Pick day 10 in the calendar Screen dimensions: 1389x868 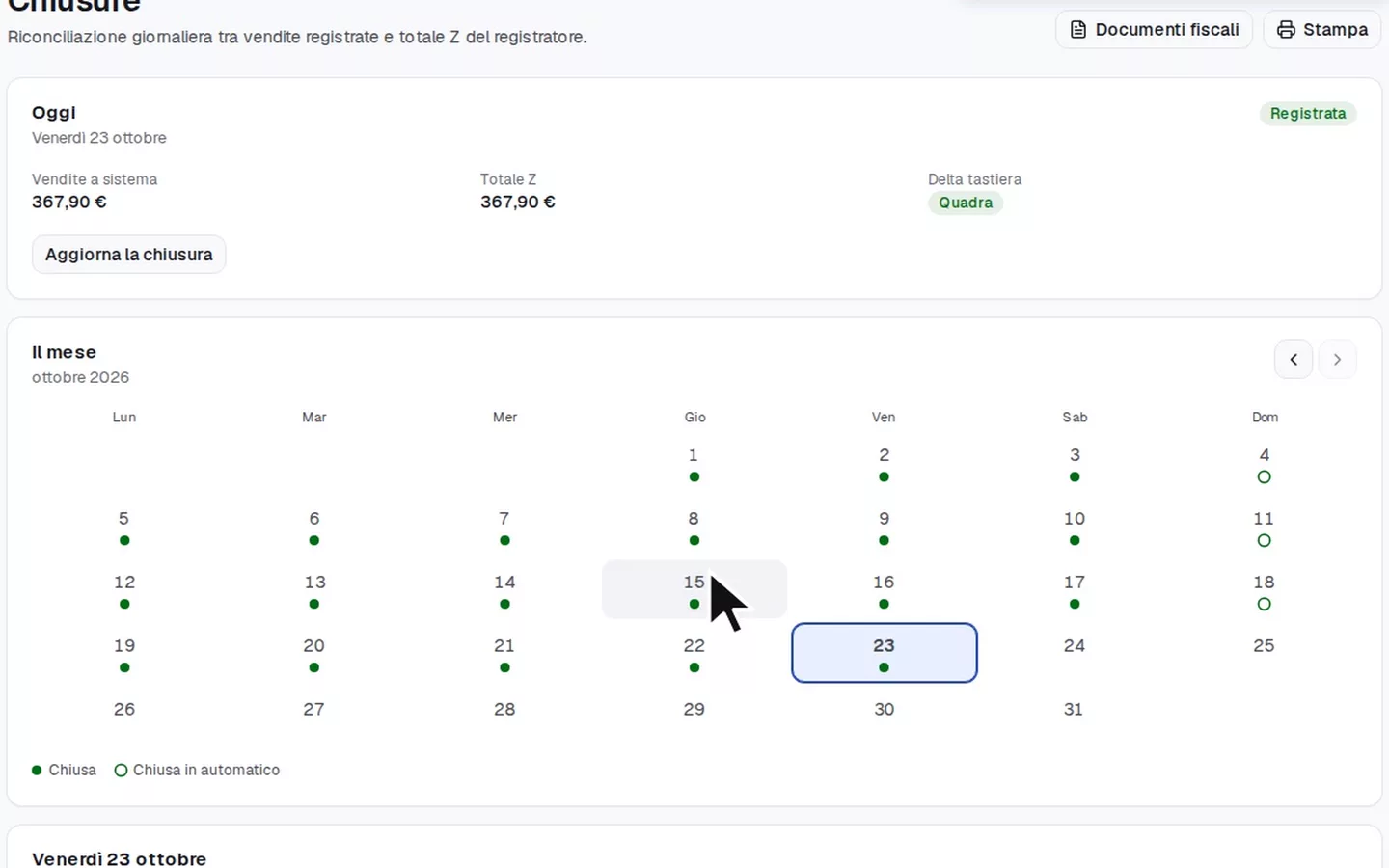click(x=1075, y=526)
